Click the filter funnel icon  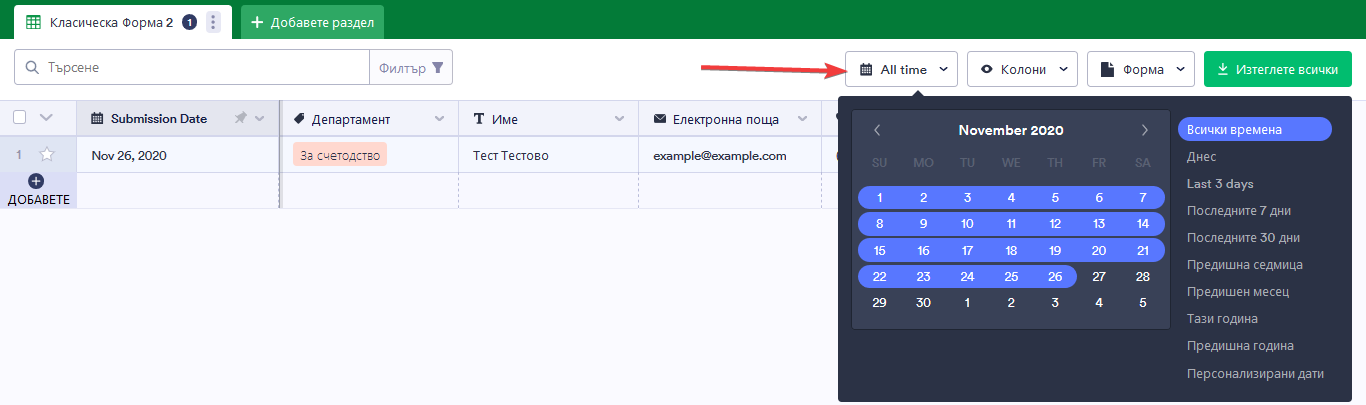point(437,68)
